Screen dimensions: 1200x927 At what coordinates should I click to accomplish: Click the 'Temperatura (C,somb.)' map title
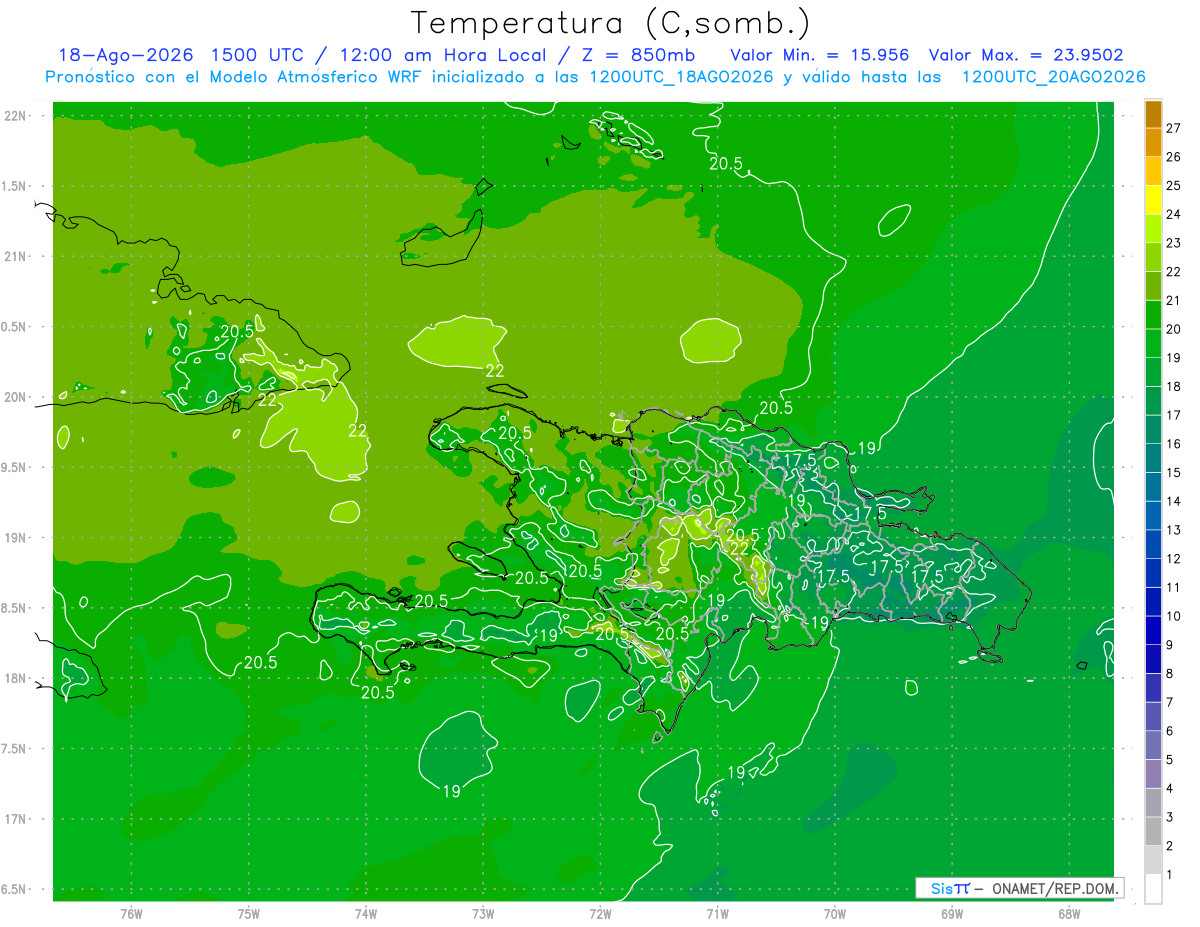pos(611,24)
